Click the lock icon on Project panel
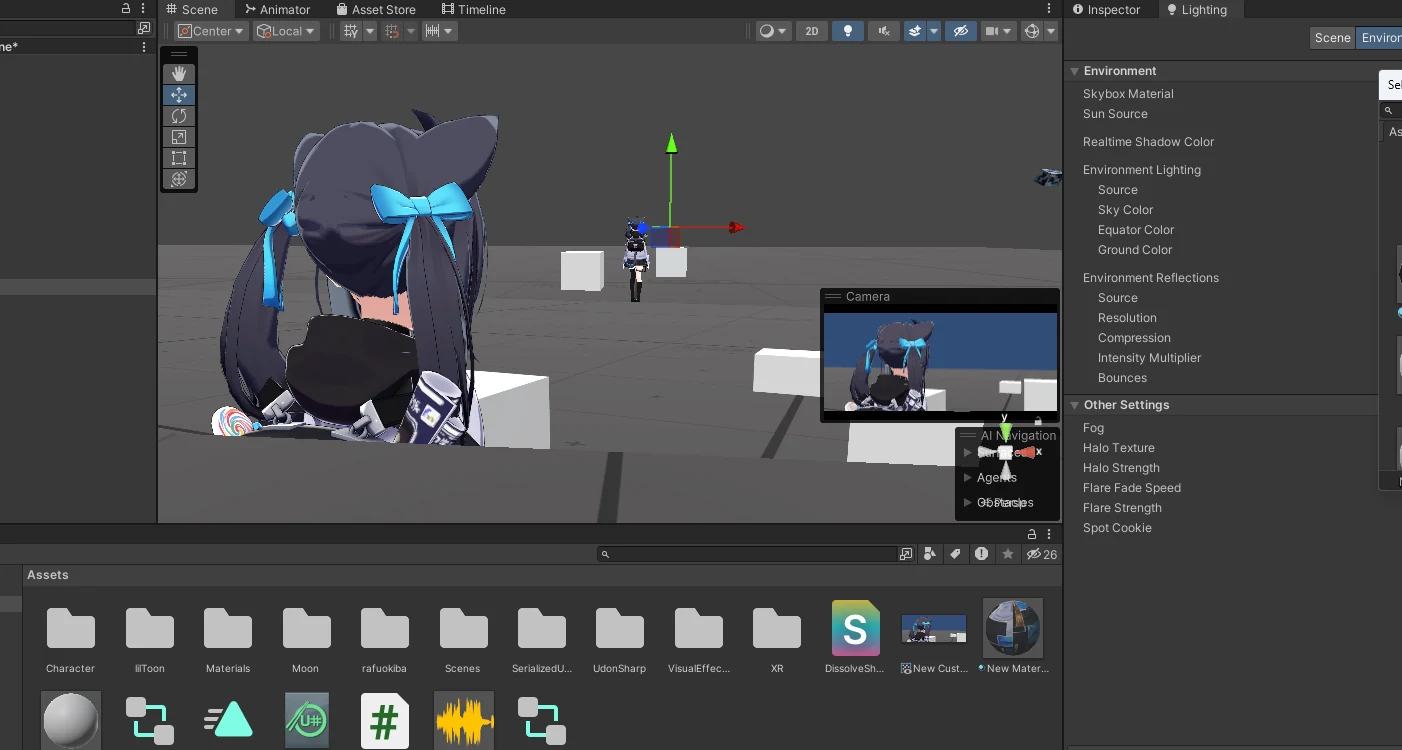This screenshot has height=750, width=1402. coord(1032,534)
